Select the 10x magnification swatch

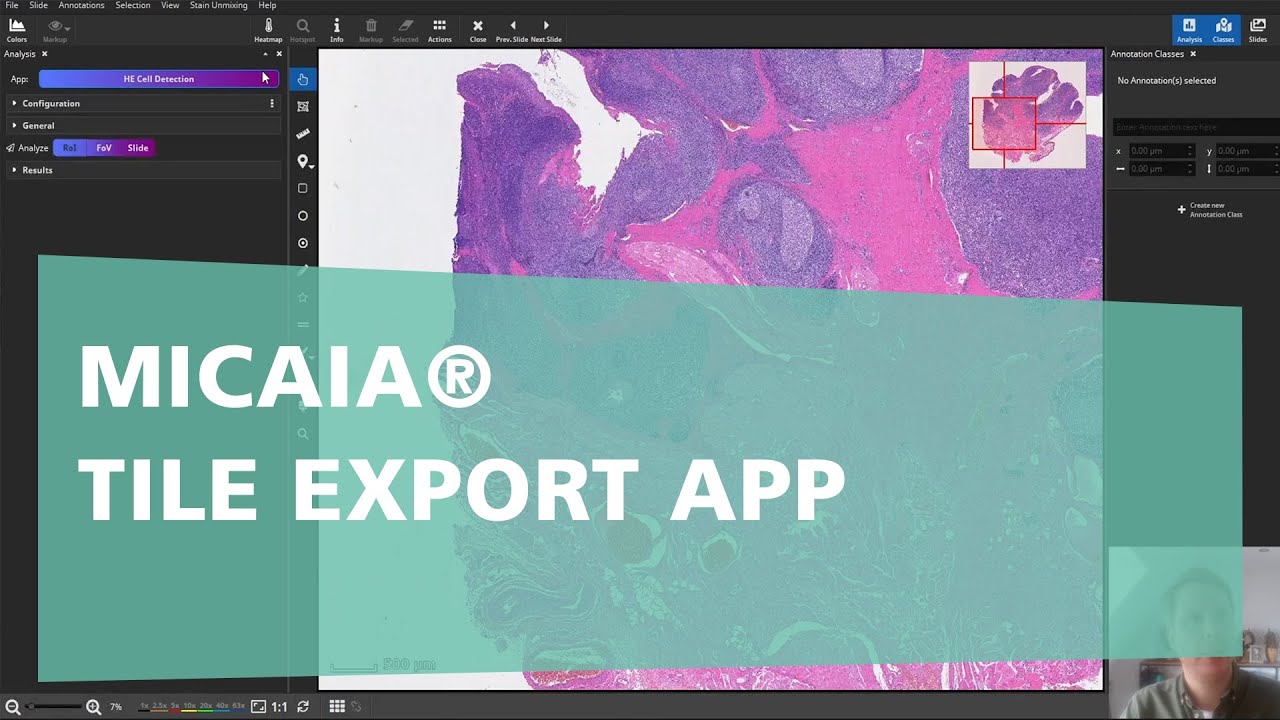190,706
